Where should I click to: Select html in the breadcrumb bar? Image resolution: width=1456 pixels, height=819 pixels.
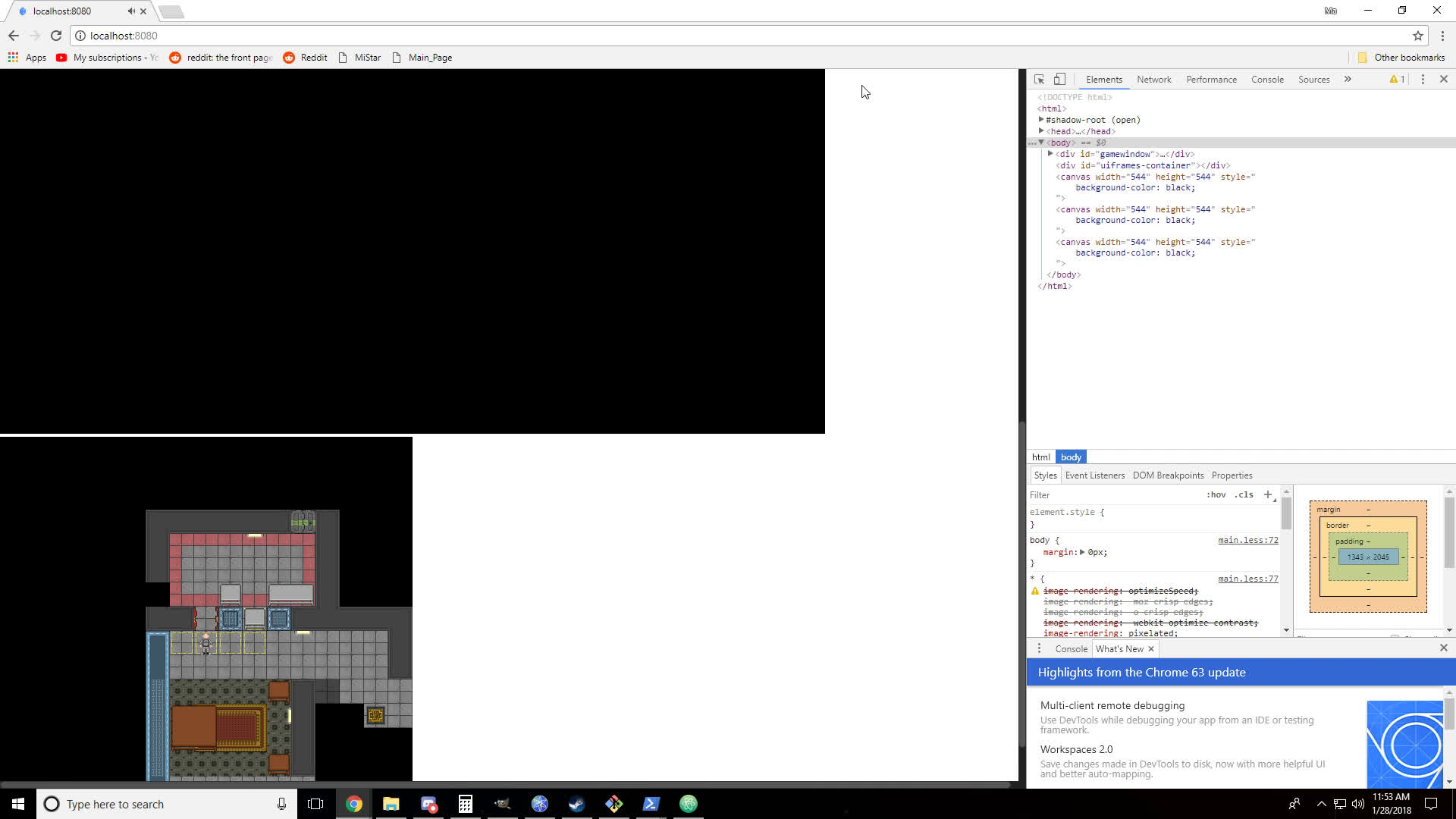pos(1040,457)
